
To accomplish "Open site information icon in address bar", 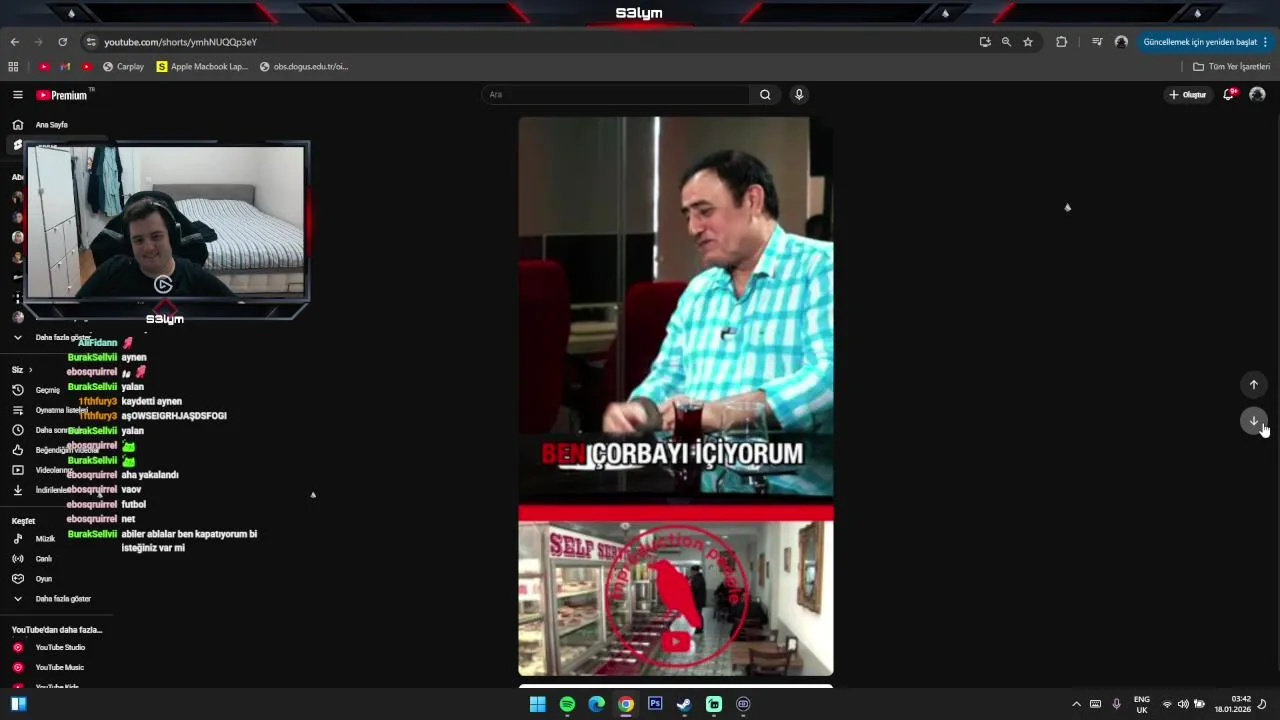I will click(x=91, y=42).
